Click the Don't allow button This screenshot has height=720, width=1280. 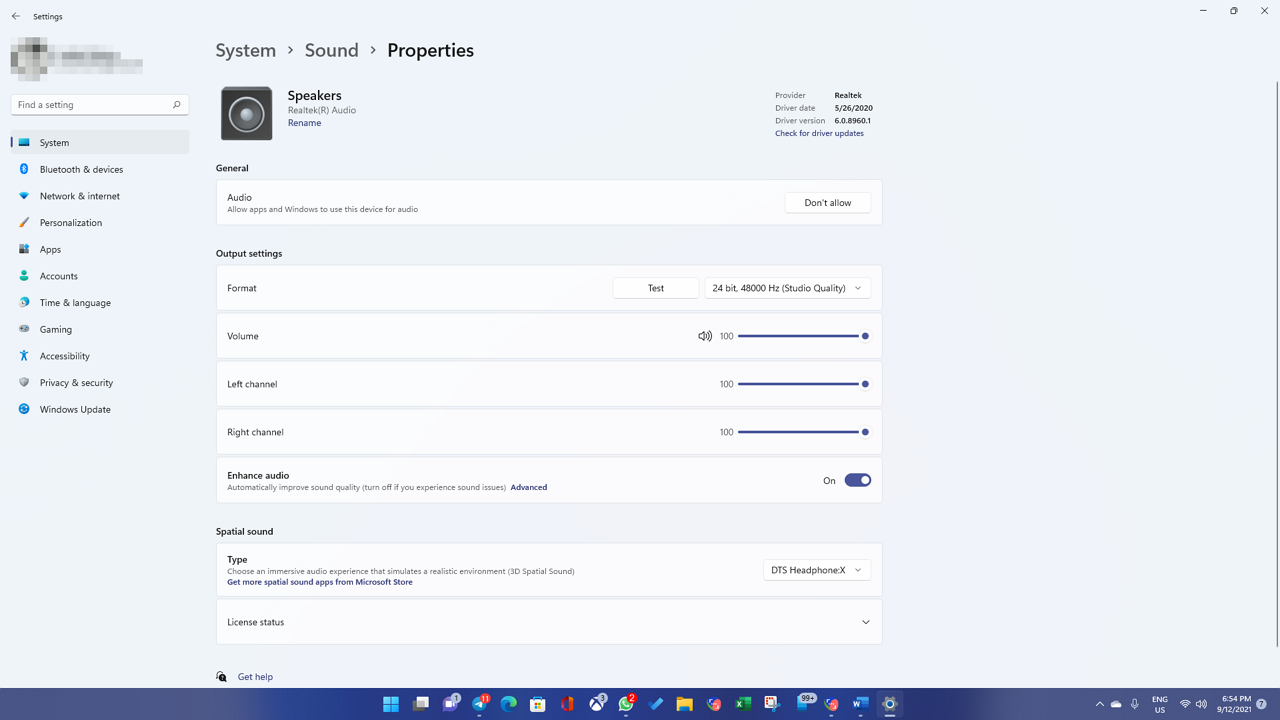[x=827, y=203]
